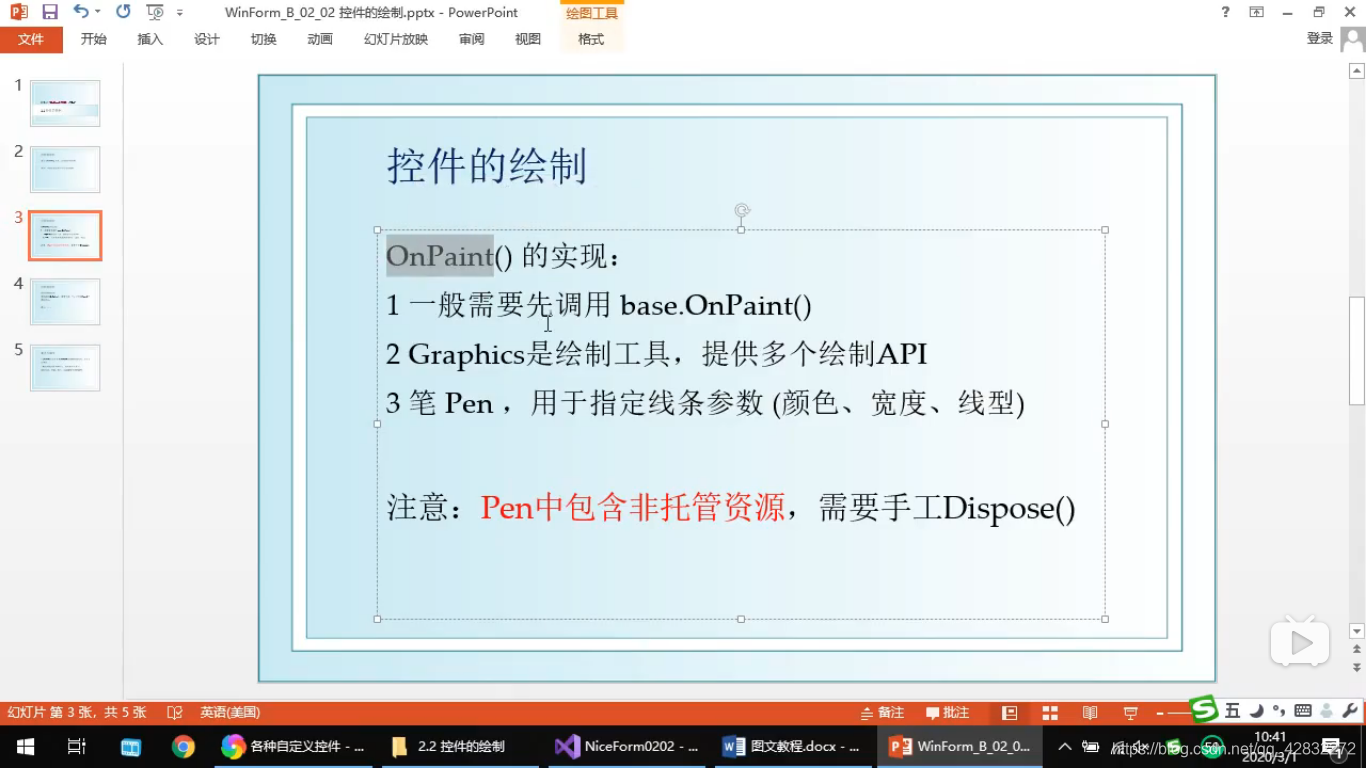Click the vertical scrollbar thumb
Image resolution: width=1366 pixels, height=768 pixels.
[x=1357, y=350]
